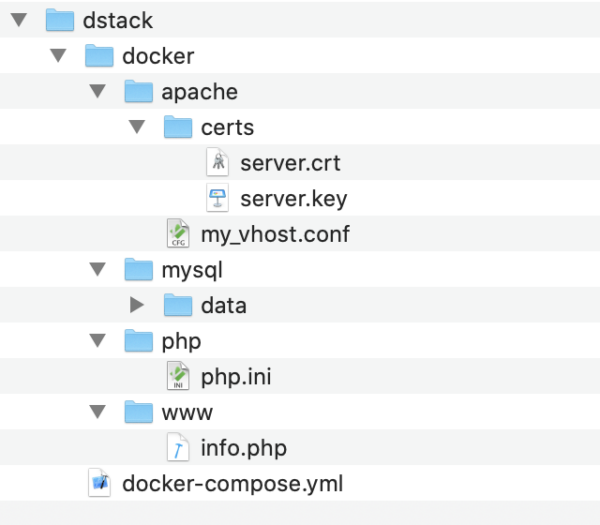Collapse the certs folder triangle
This screenshot has width=600, height=525.
coord(137,127)
